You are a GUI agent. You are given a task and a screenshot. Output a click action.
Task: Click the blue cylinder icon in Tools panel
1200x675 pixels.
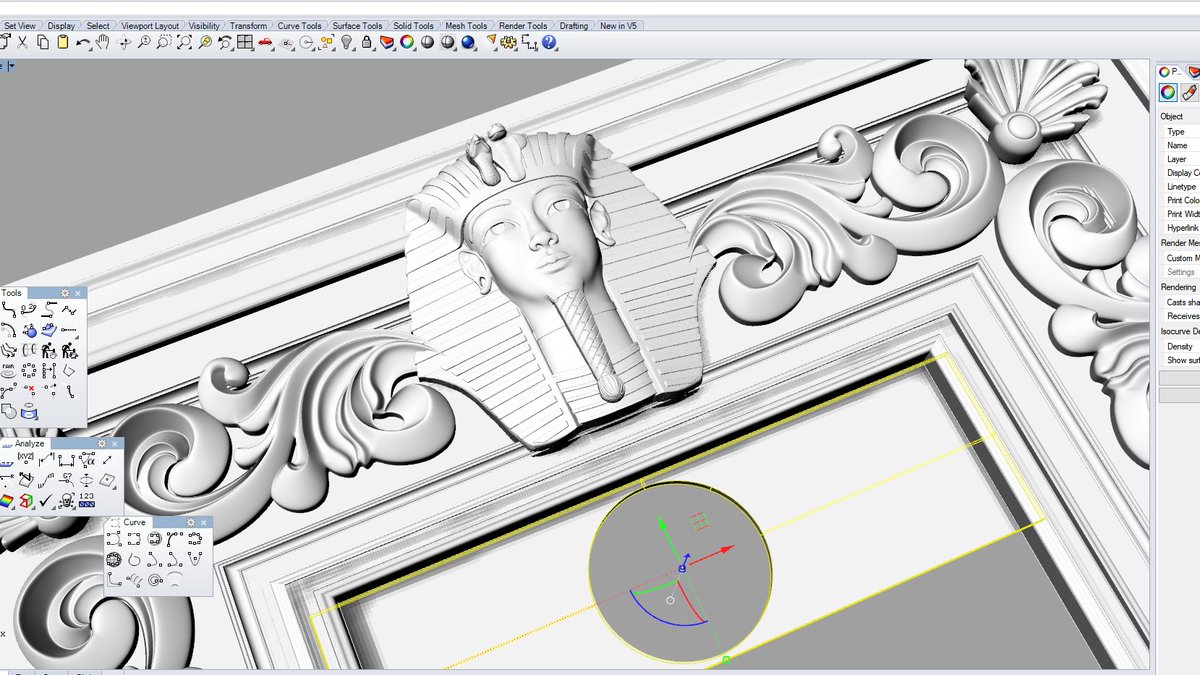[29, 413]
